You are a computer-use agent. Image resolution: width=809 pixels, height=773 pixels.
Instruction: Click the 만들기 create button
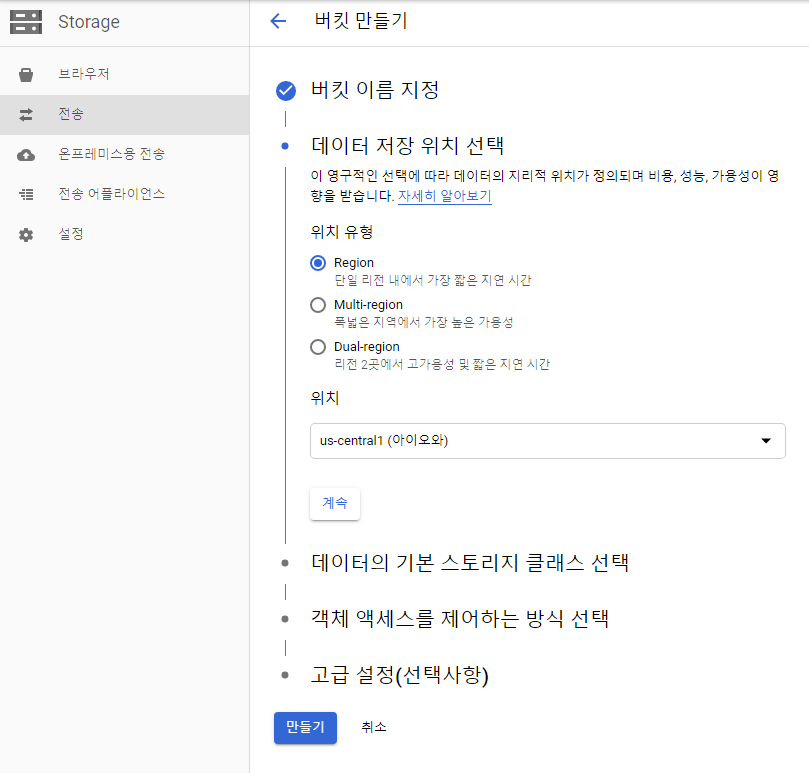(305, 728)
